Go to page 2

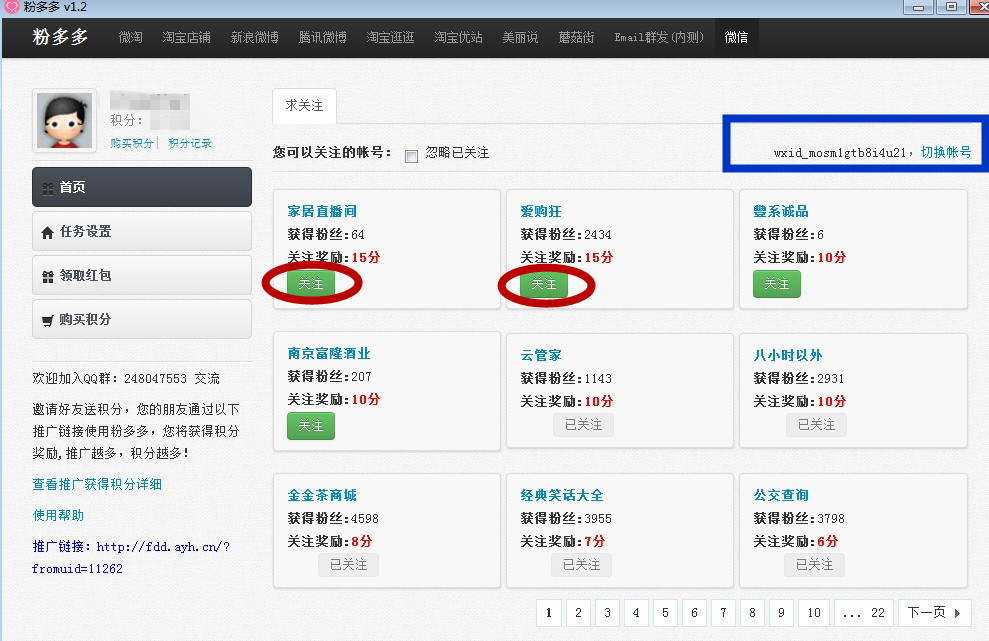click(x=578, y=613)
